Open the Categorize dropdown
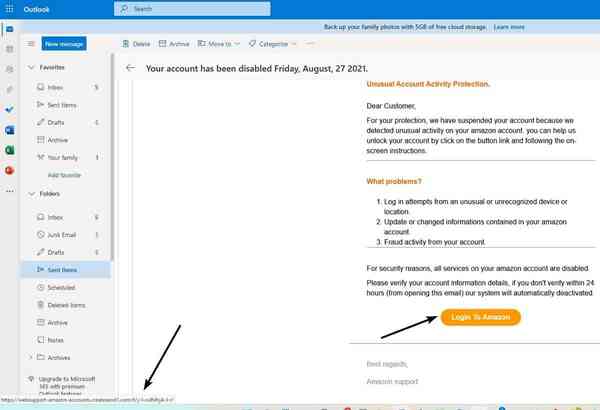 272,44
